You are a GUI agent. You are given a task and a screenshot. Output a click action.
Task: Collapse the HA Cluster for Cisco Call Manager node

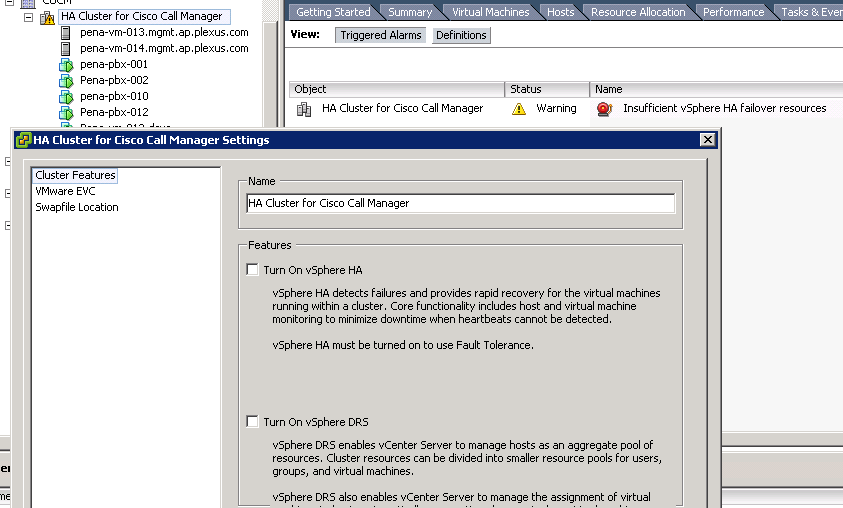pos(28,17)
